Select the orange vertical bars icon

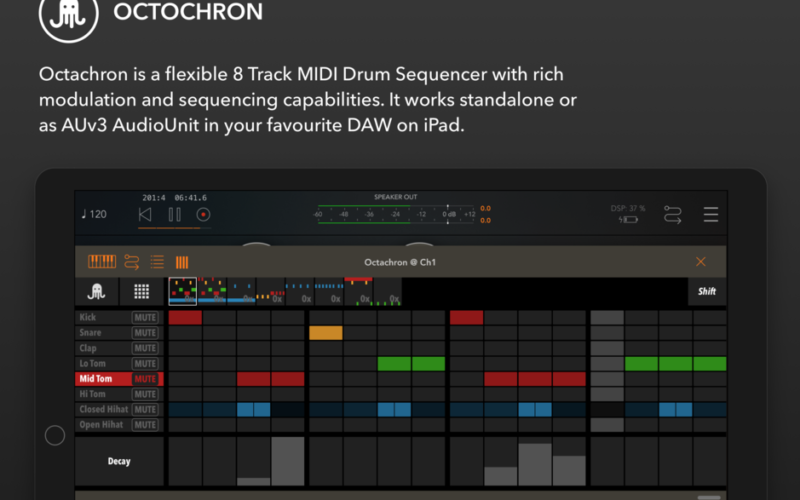(182, 262)
